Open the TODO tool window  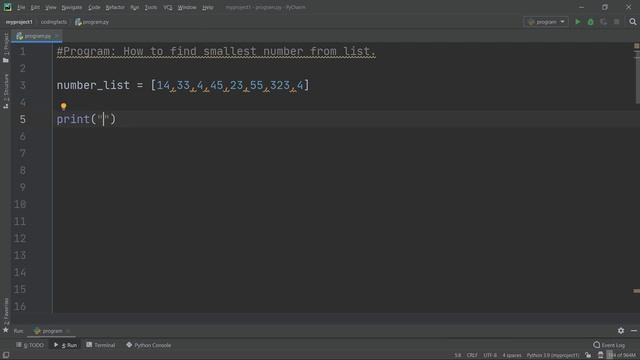[29, 345]
